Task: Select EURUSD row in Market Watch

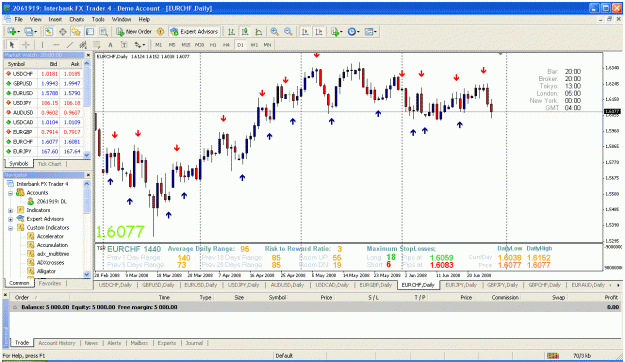Action: click(x=43, y=93)
